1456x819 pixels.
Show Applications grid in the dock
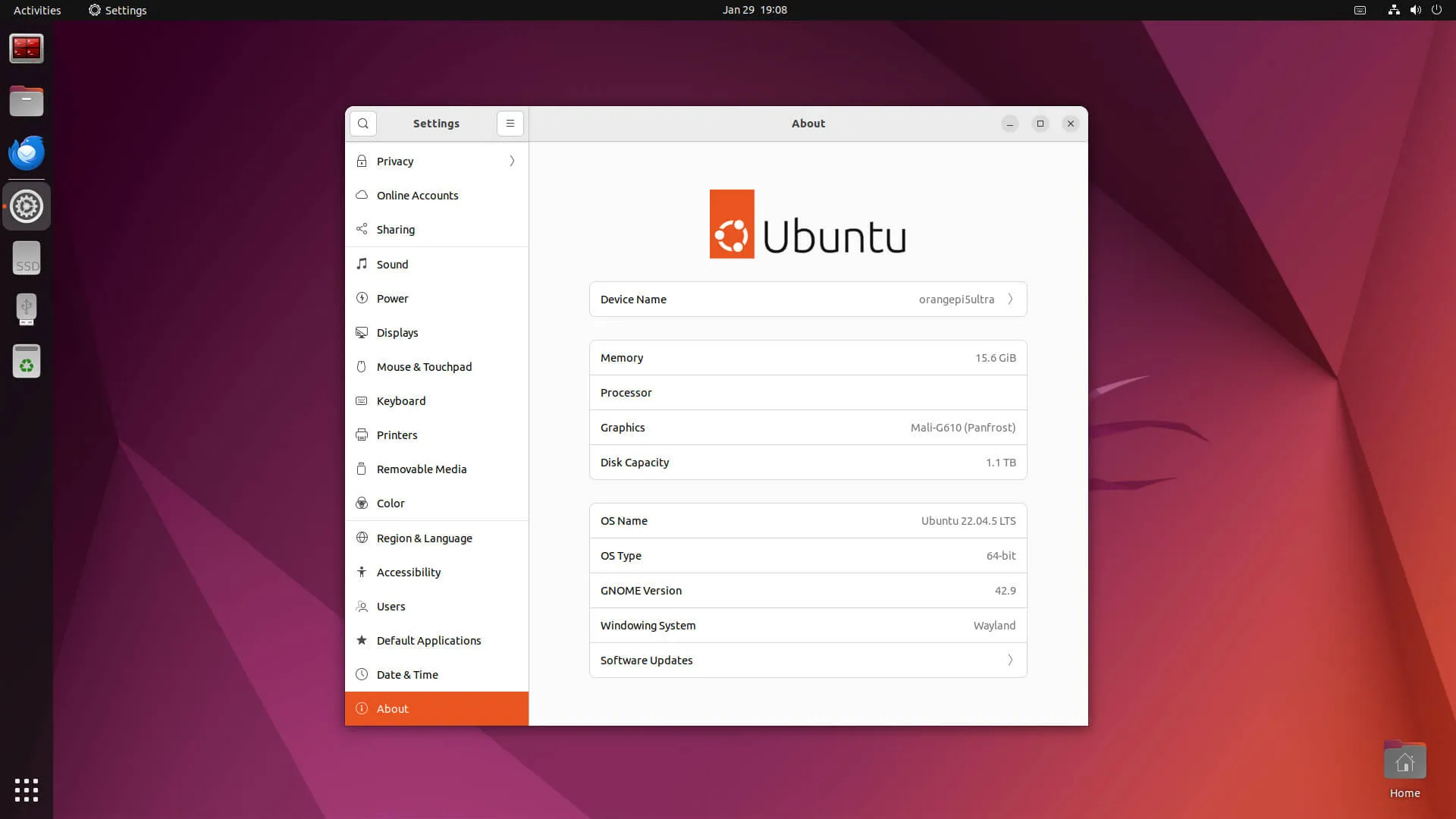click(27, 789)
